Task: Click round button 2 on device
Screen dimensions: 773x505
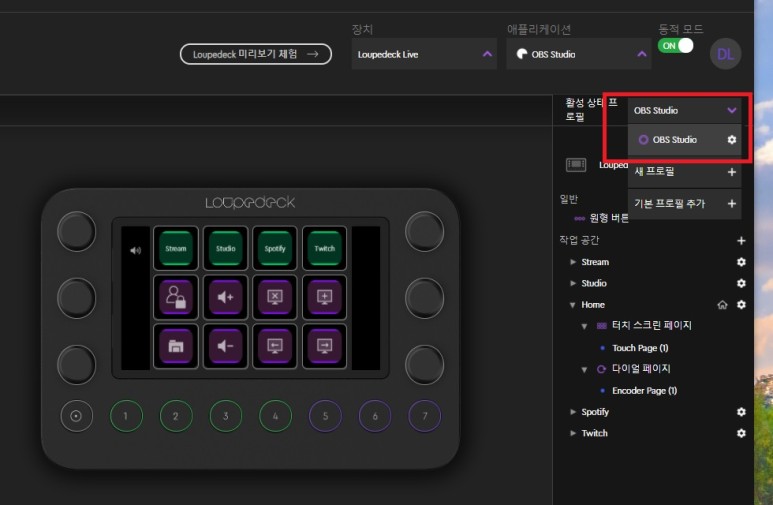Action: tap(176, 416)
